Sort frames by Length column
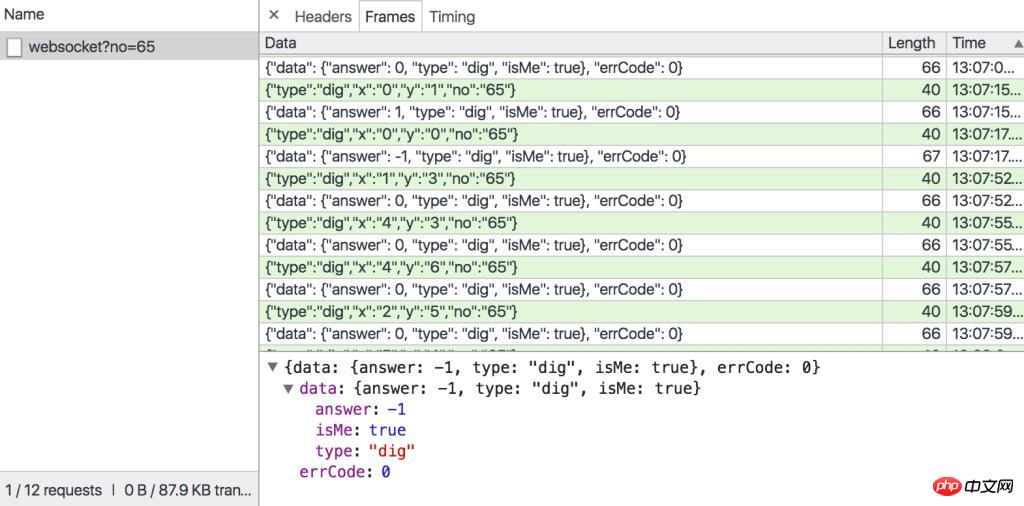 (911, 43)
